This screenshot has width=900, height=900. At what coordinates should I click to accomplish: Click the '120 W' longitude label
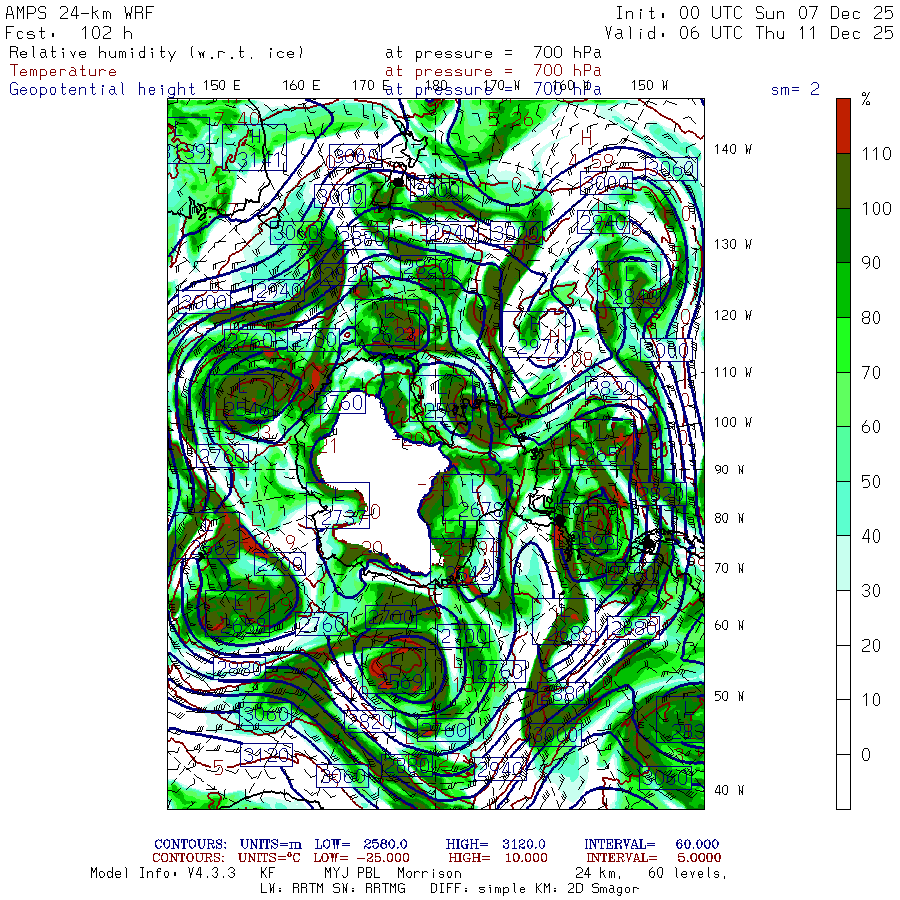pos(733,316)
